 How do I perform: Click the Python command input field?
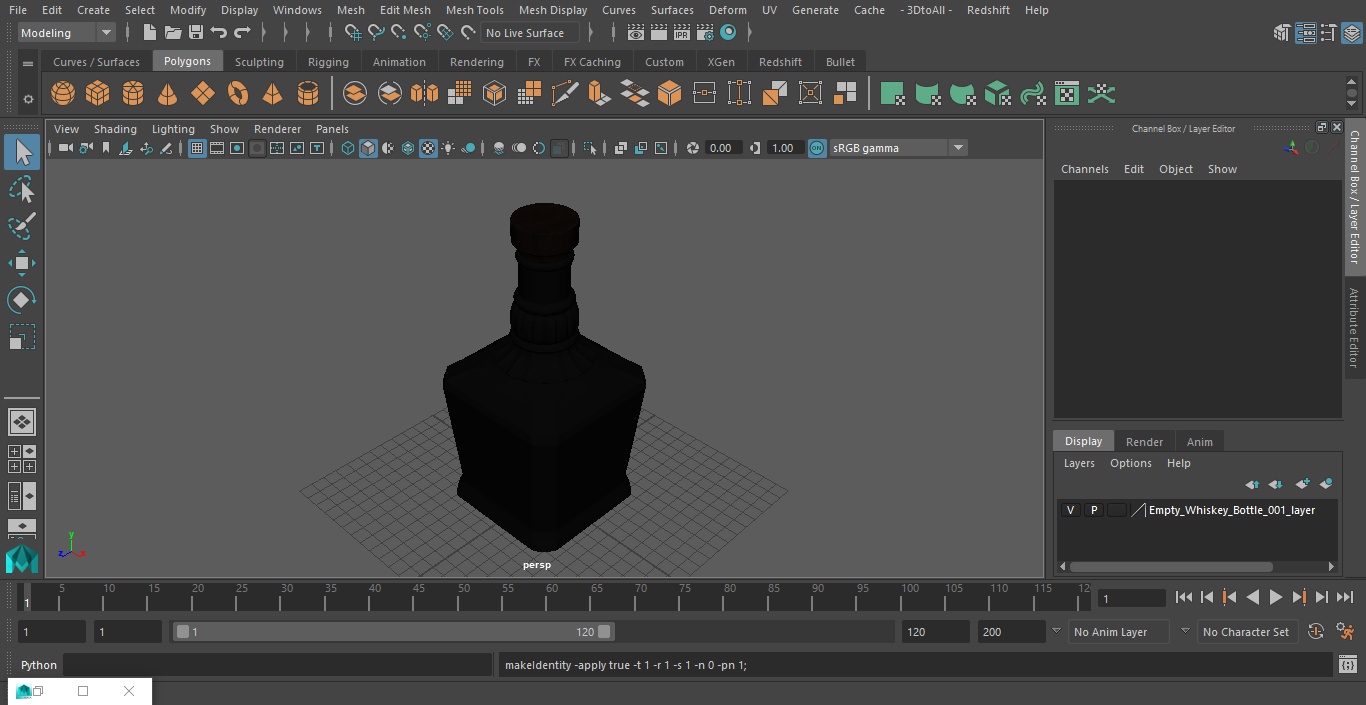[278, 665]
